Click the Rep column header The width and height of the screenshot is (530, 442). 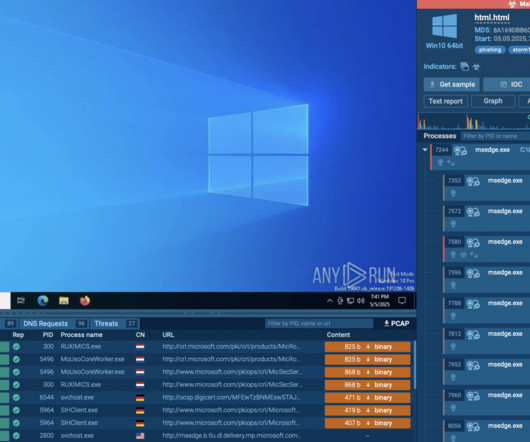pyautogui.click(x=18, y=335)
